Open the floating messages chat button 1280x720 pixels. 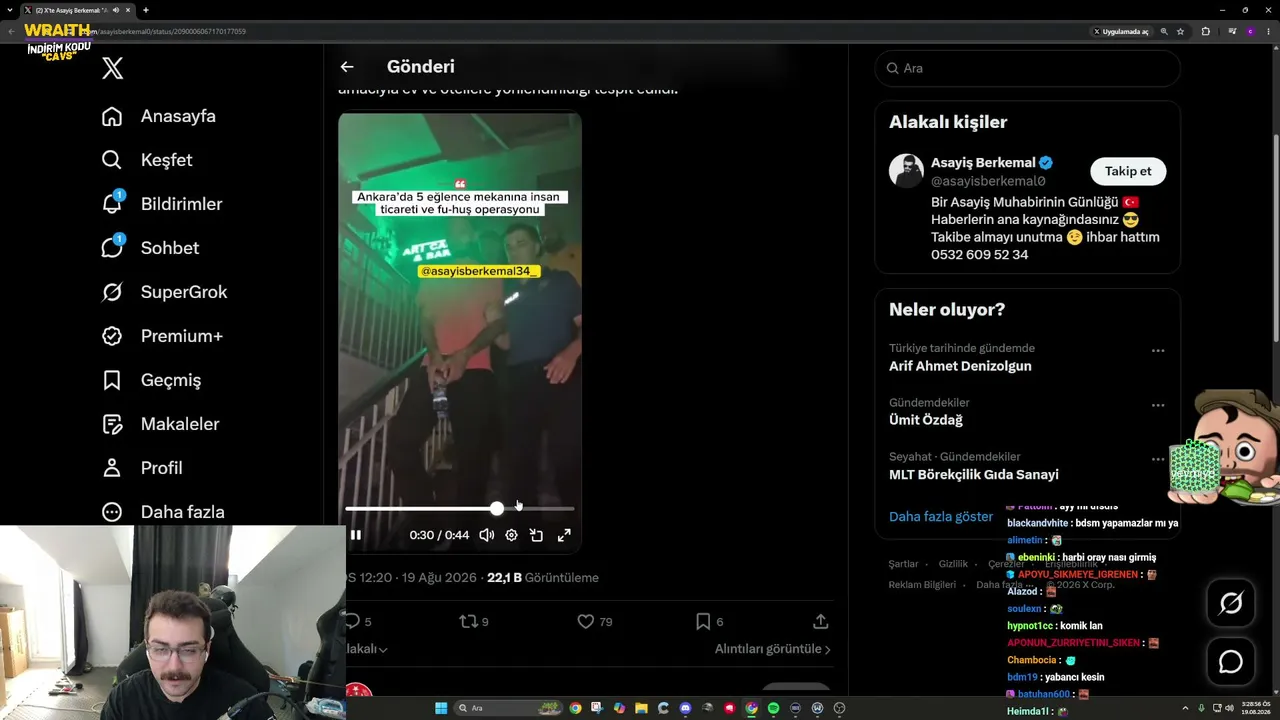click(1231, 662)
